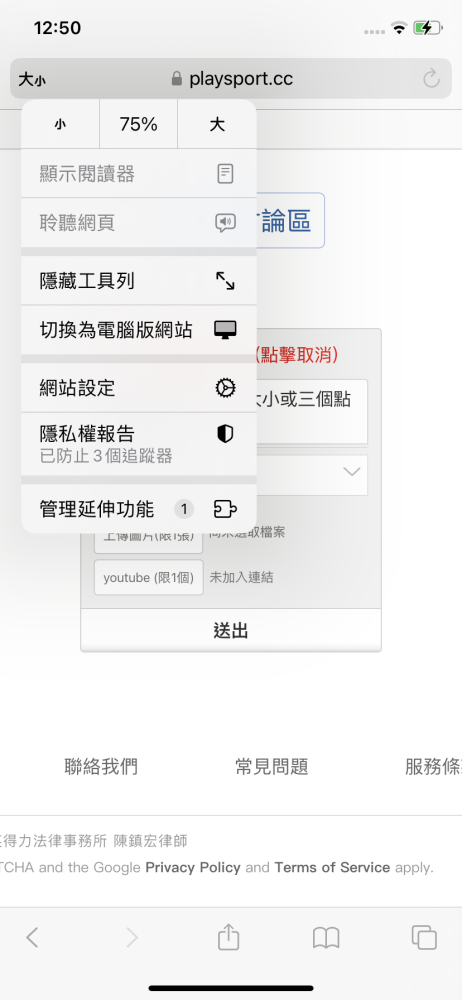Show open tabs overview icon

point(424,938)
